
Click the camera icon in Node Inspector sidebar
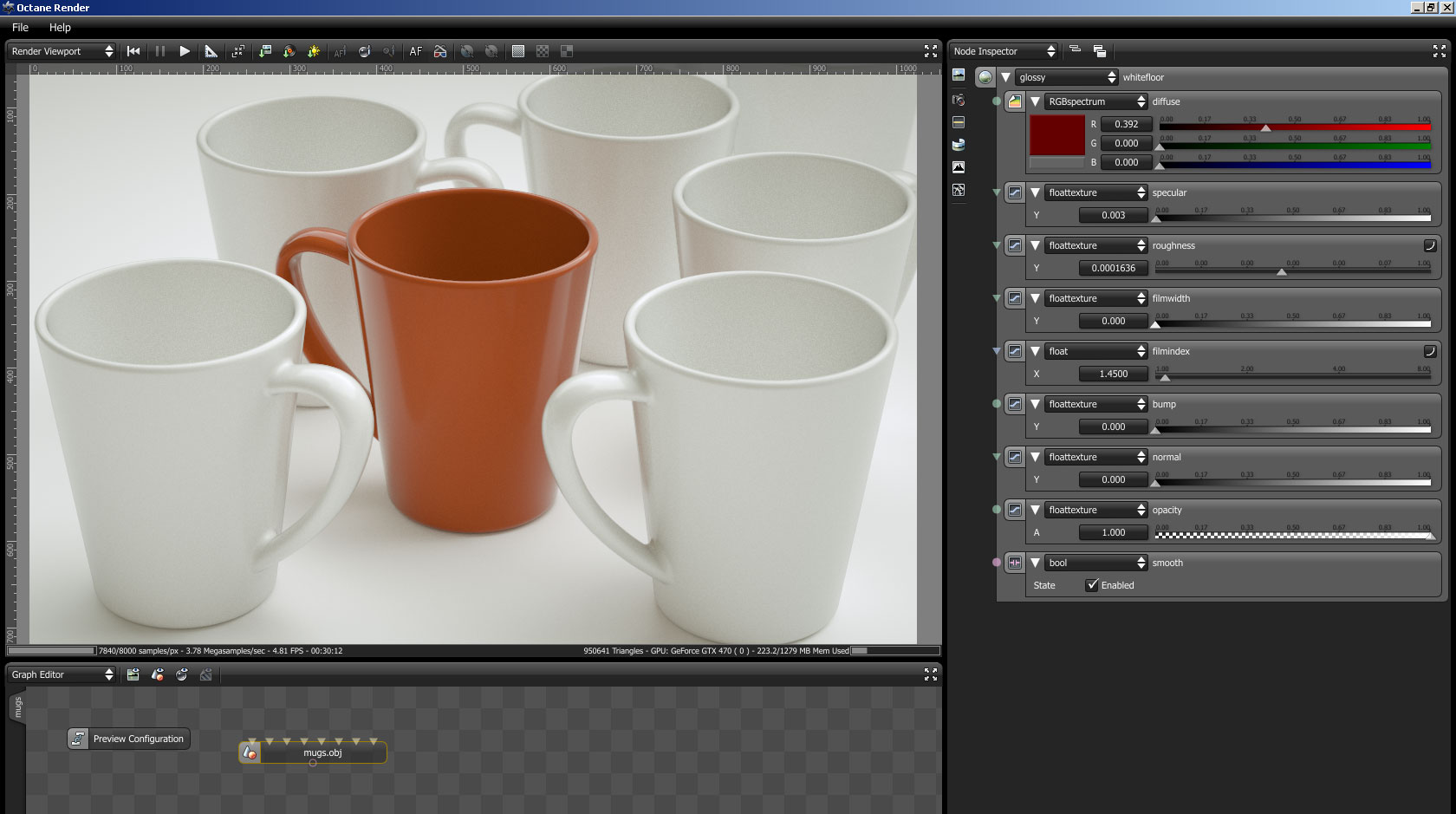point(959,100)
